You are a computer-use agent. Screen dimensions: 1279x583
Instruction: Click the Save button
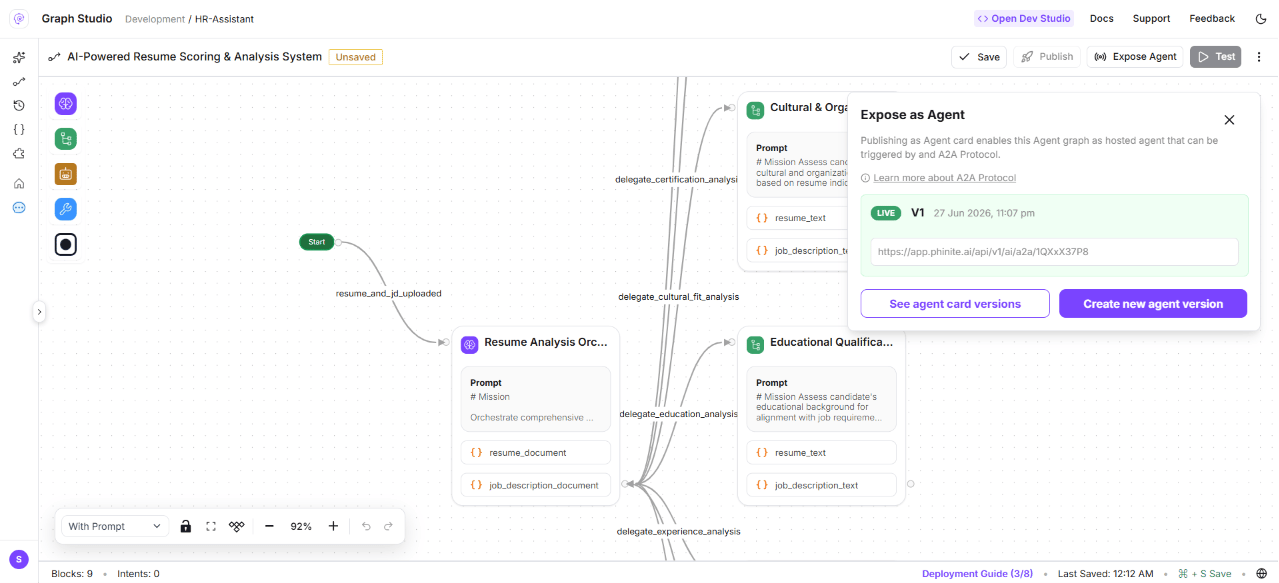point(979,57)
